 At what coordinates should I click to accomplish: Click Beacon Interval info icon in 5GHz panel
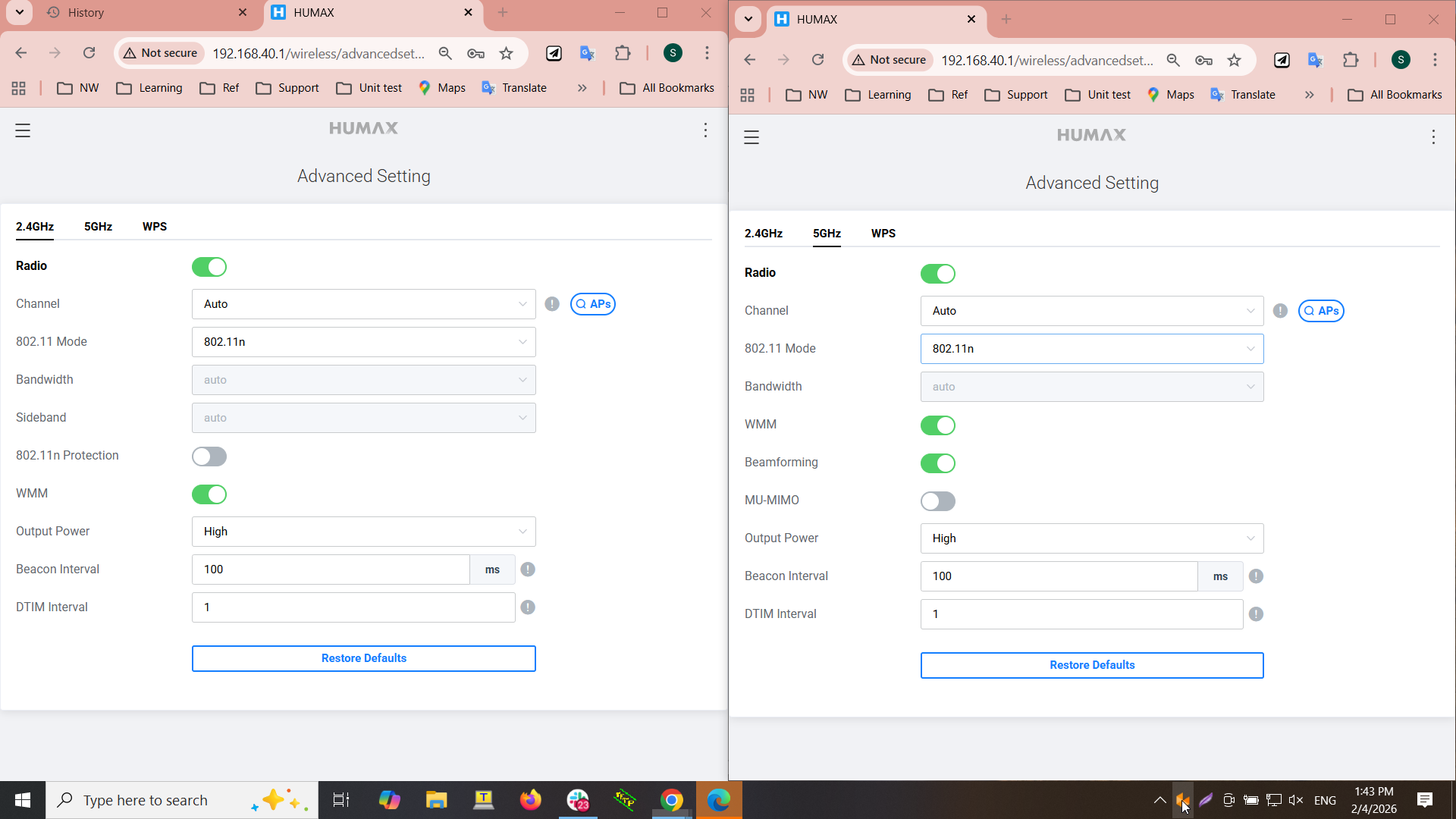1256,576
